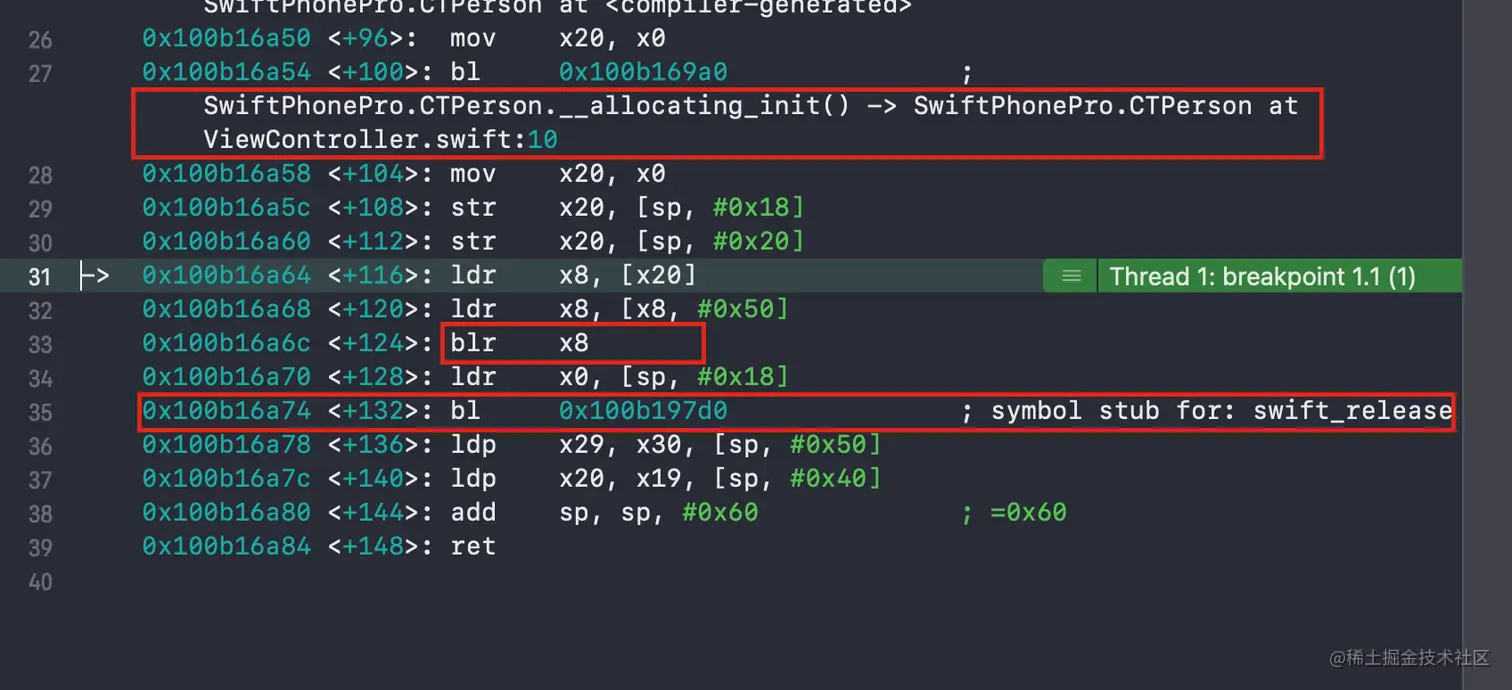This screenshot has height=690, width=1512.
Task: Click the CTPerson.__allocating_init() comment line
Action: tap(750, 106)
